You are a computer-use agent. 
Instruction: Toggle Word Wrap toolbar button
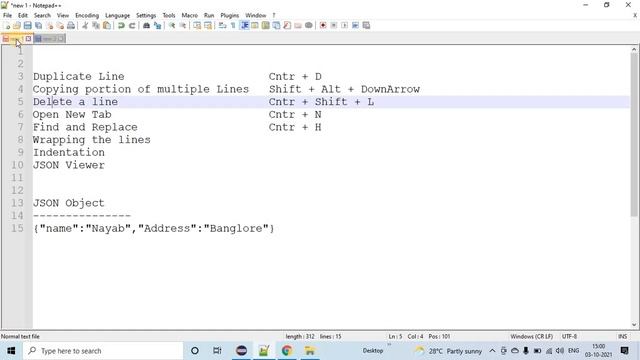click(x=222, y=25)
